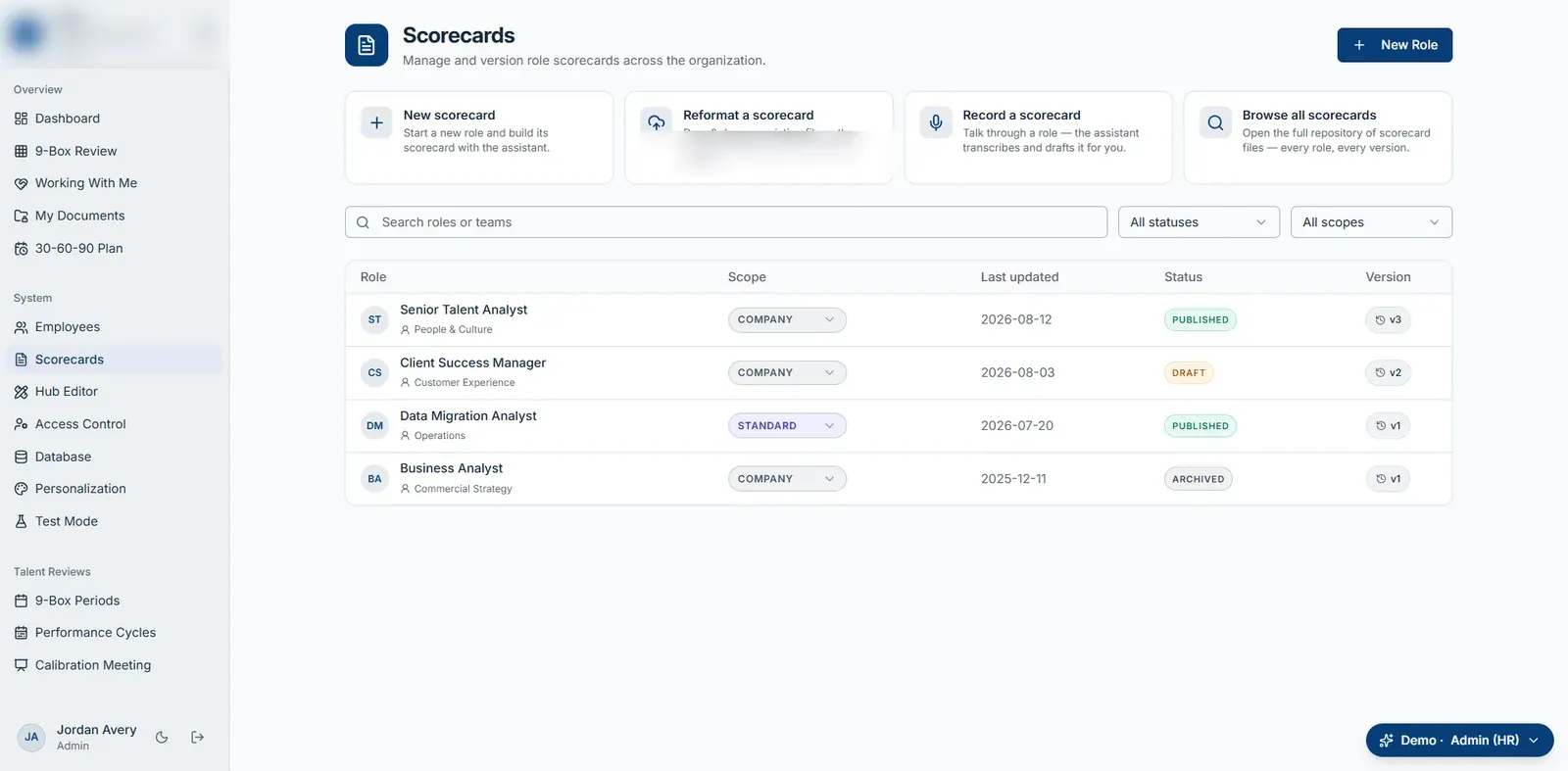The image size is (1568, 771).
Task: Change scope dropdown for Business Analyst
Action: 787,479
